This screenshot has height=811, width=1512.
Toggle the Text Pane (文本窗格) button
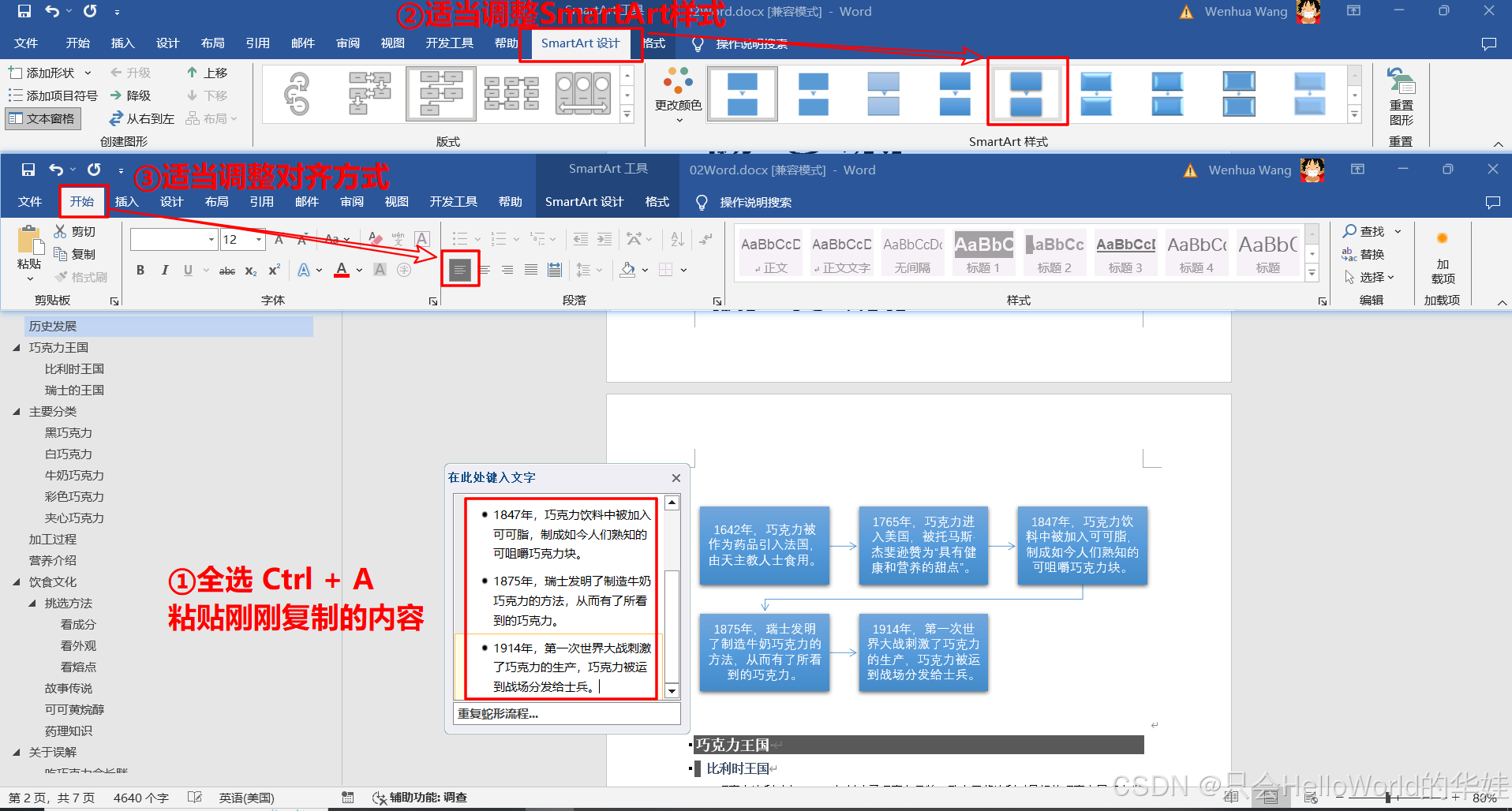43,118
